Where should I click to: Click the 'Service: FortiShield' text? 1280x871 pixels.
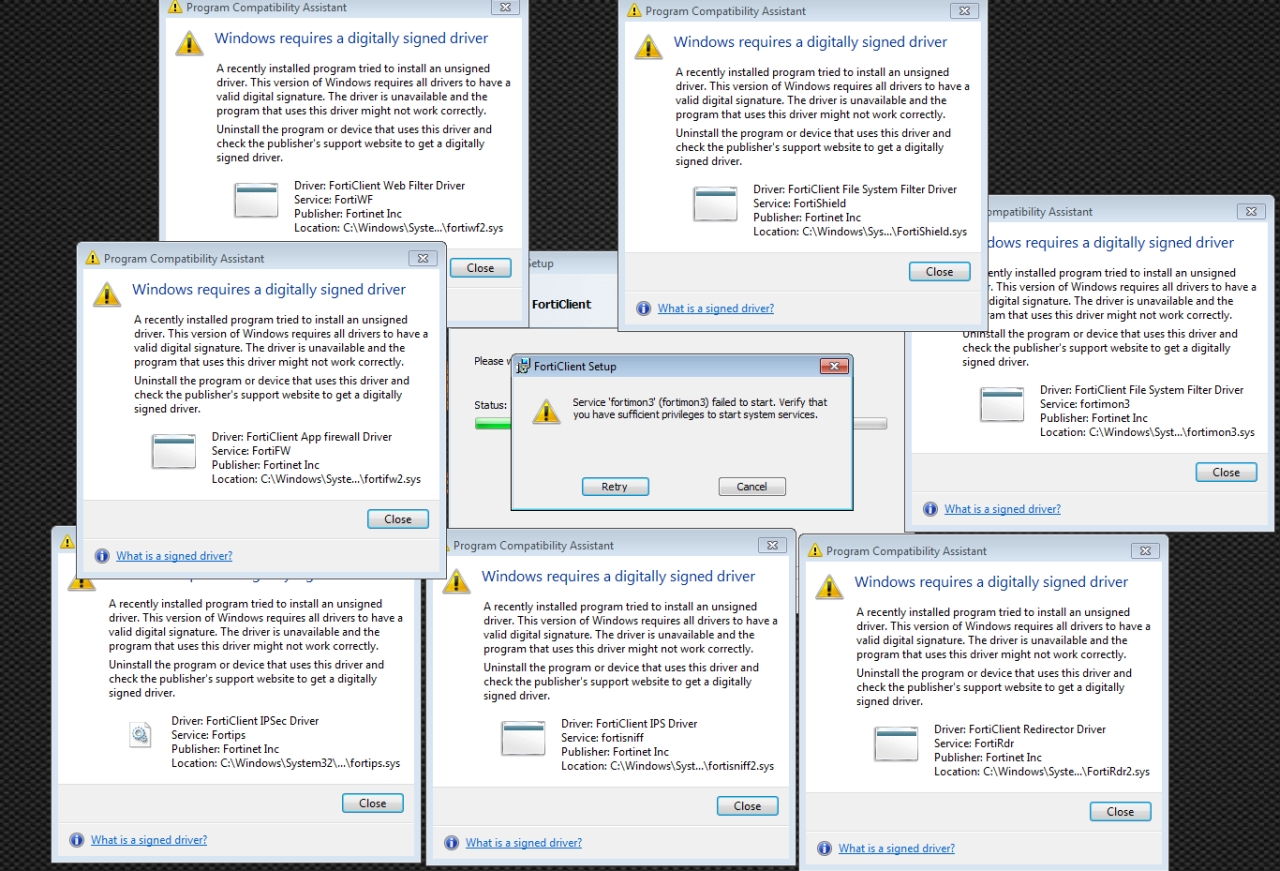pos(800,204)
